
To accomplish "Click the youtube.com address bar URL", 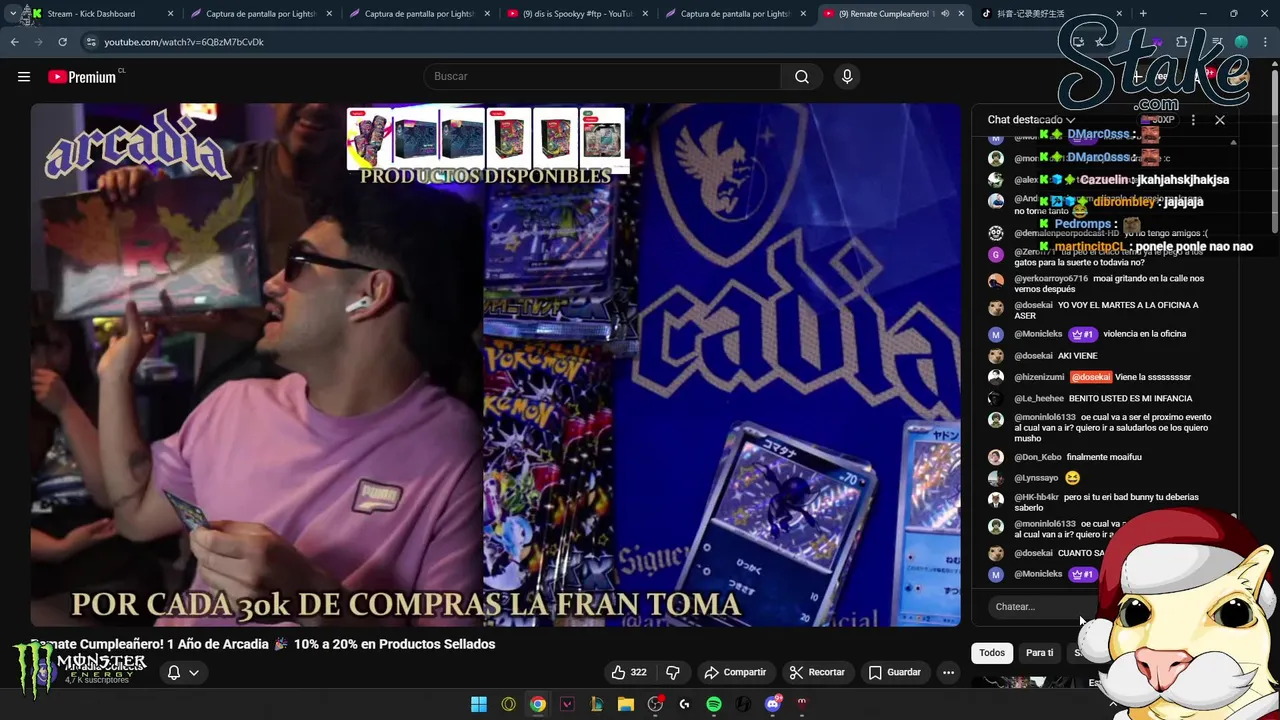I will [x=184, y=42].
